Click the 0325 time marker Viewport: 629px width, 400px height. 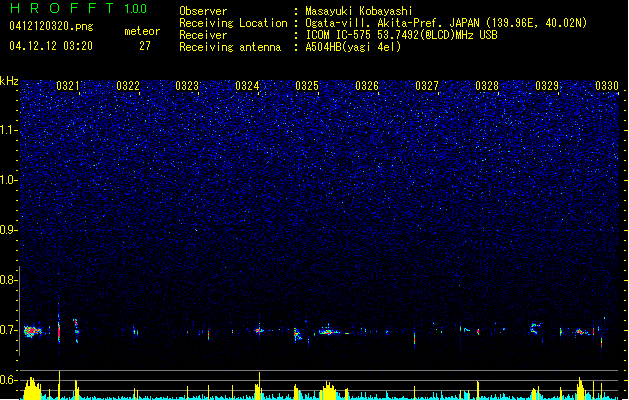[307, 85]
